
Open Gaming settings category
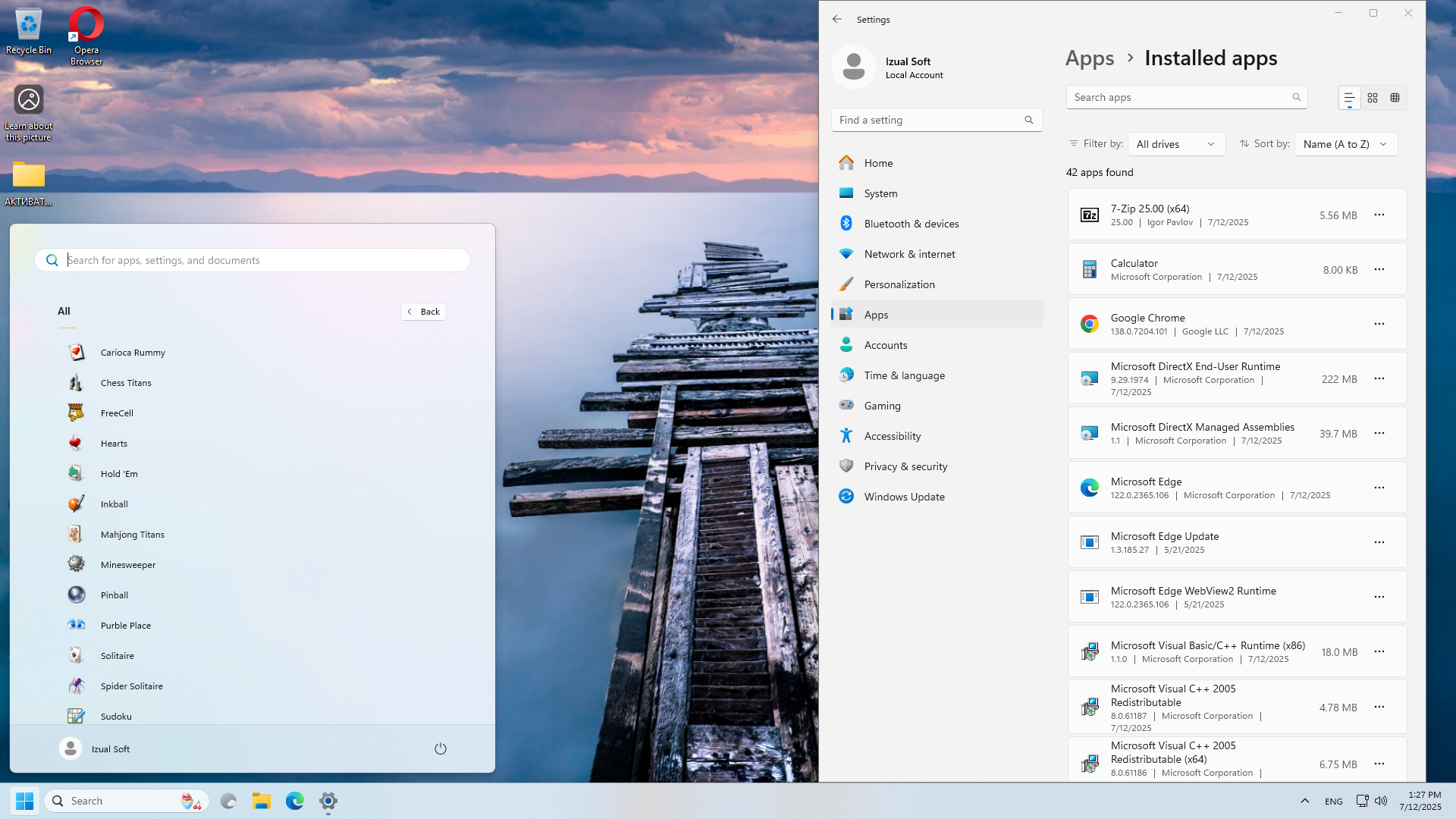(937, 406)
